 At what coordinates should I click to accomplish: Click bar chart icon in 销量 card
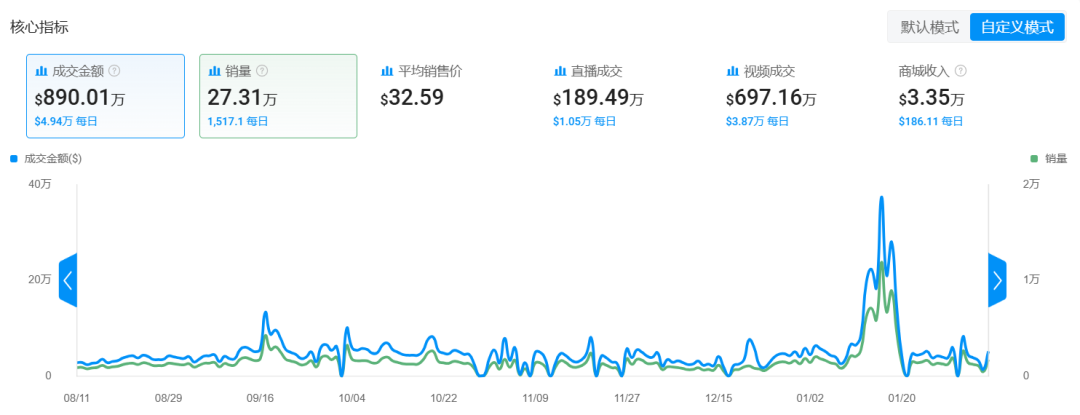tap(214, 71)
